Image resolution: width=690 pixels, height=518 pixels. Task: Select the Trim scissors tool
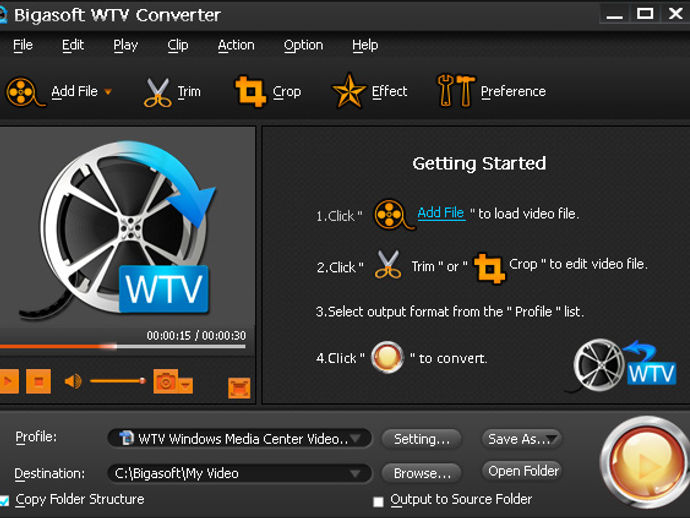coord(158,92)
